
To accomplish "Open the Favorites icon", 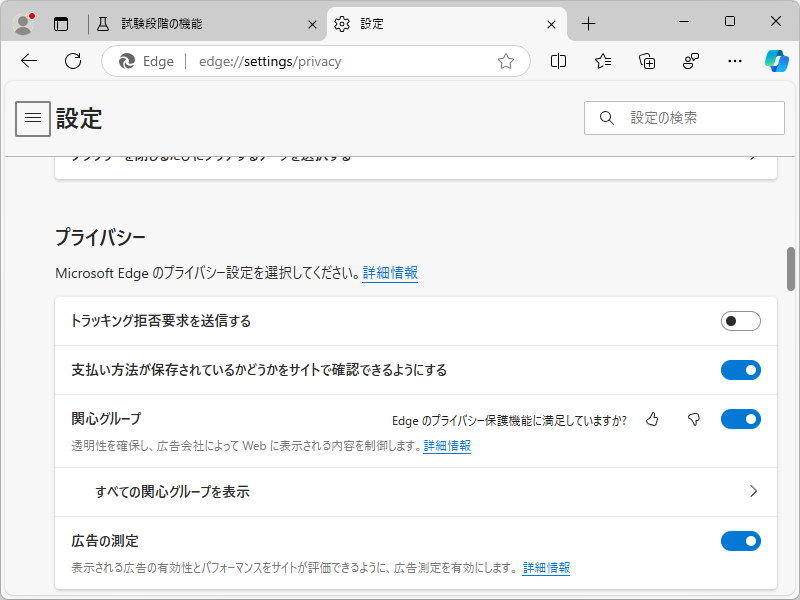I will pos(601,61).
